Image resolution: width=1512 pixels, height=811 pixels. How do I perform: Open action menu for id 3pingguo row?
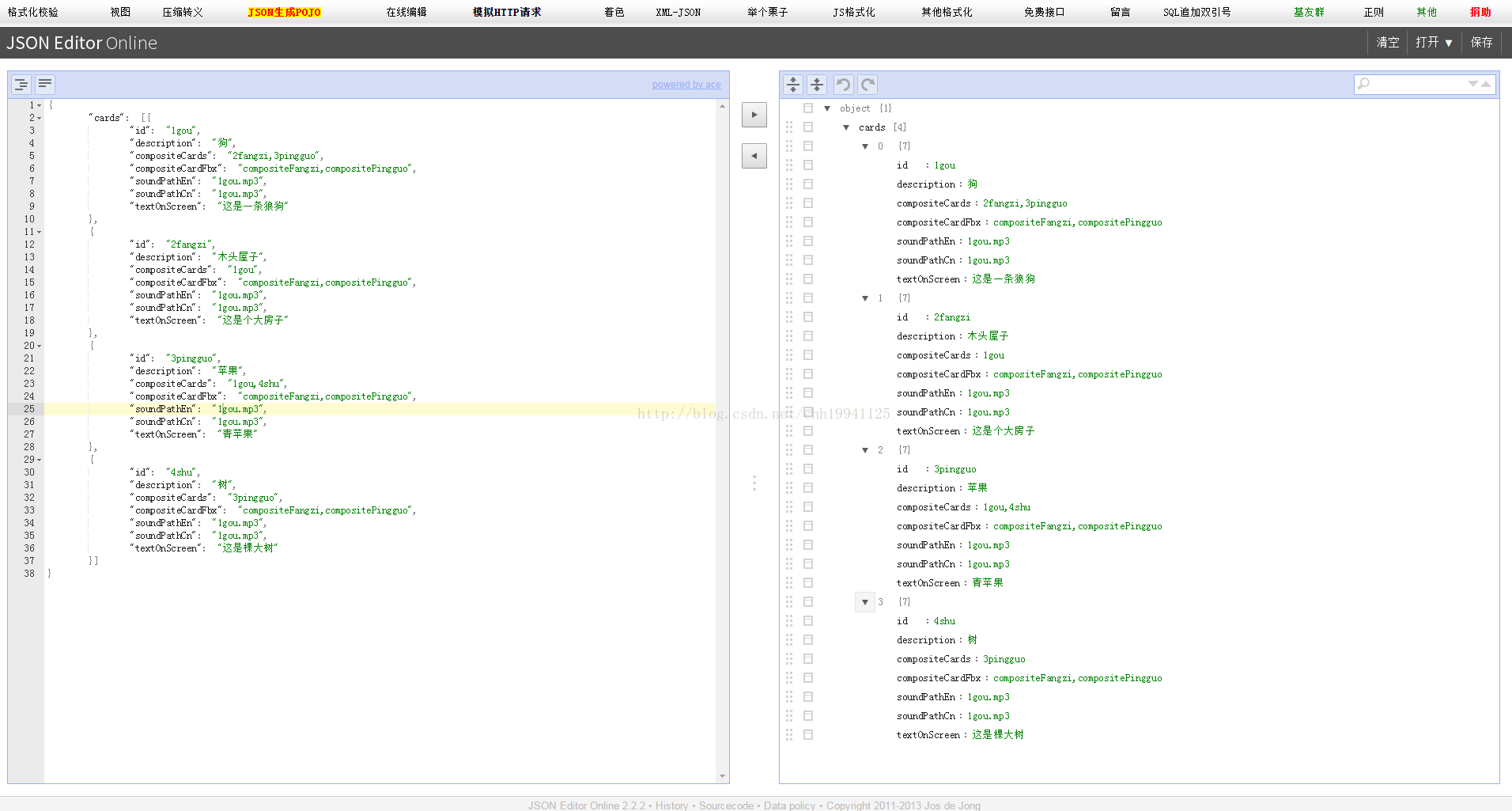(x=808, y=469)
